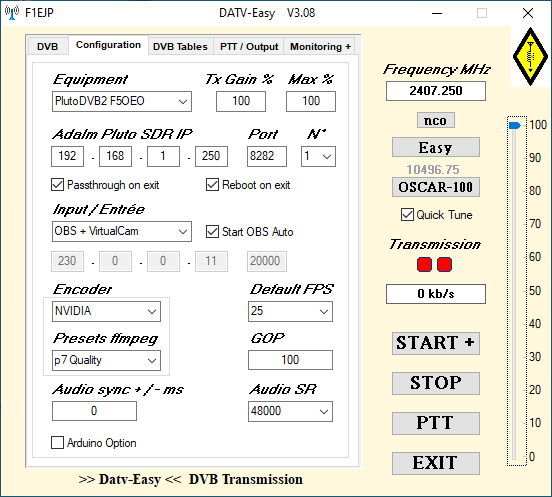This screenshot has height=497, width=552.
Task: Click the EXIT button
Action: (x=436, y=463)
